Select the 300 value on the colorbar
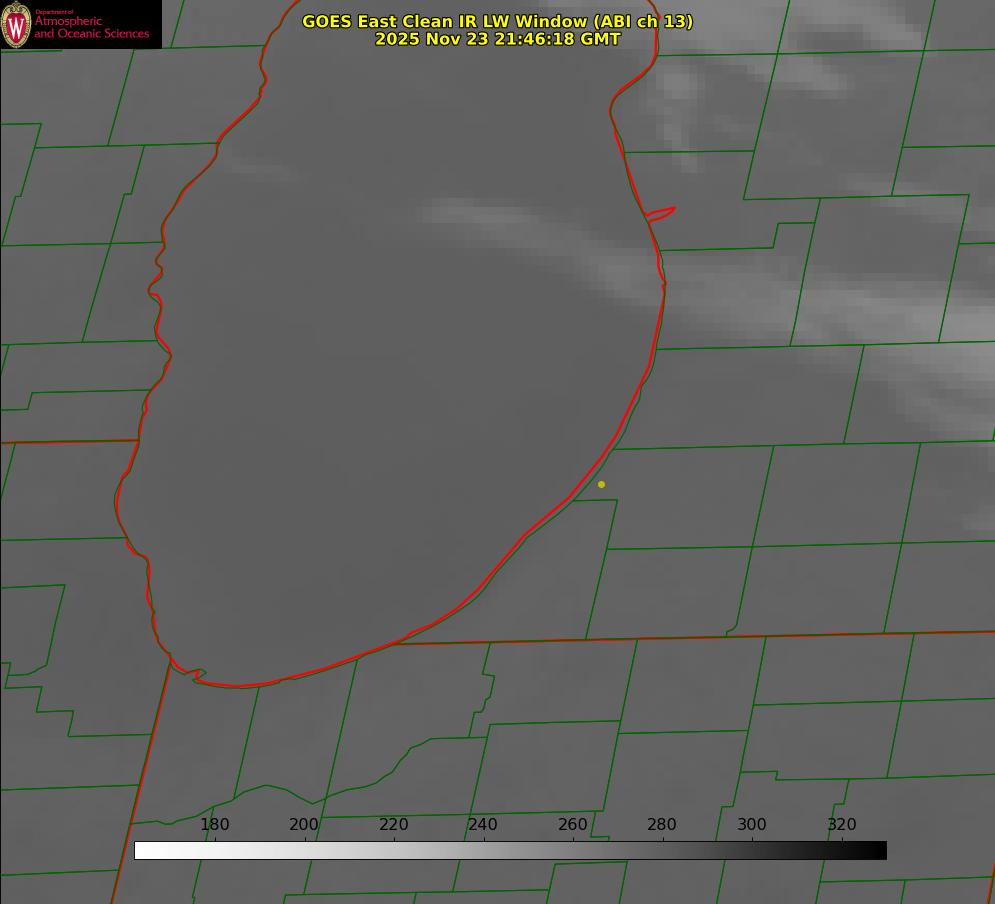 752,825
